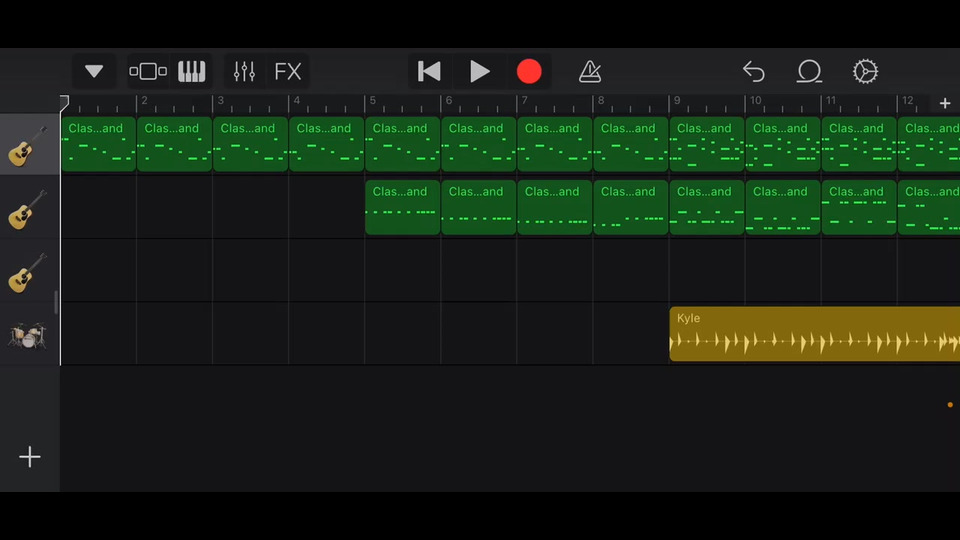Viewport: 960px width, 540px height.
Task: Toggle the FX effects panel
Action: 287,72
